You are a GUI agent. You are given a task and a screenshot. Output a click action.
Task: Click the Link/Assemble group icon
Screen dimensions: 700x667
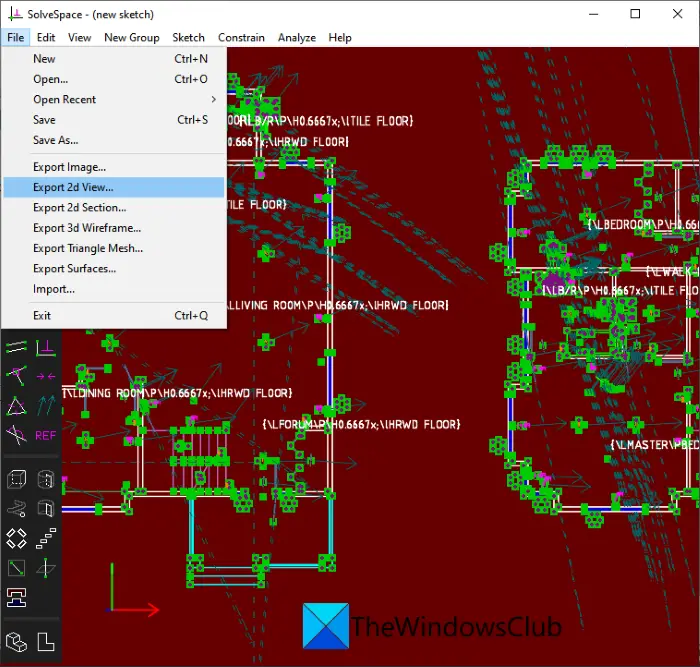pos(17,597)
